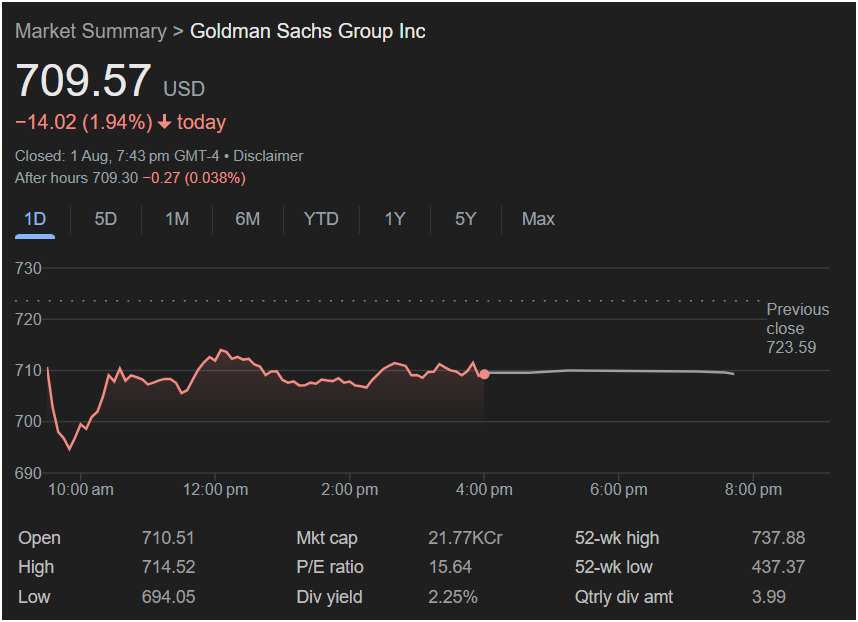Click the Mkt cap label
858x622 pixels.
[x=327, y=538]
